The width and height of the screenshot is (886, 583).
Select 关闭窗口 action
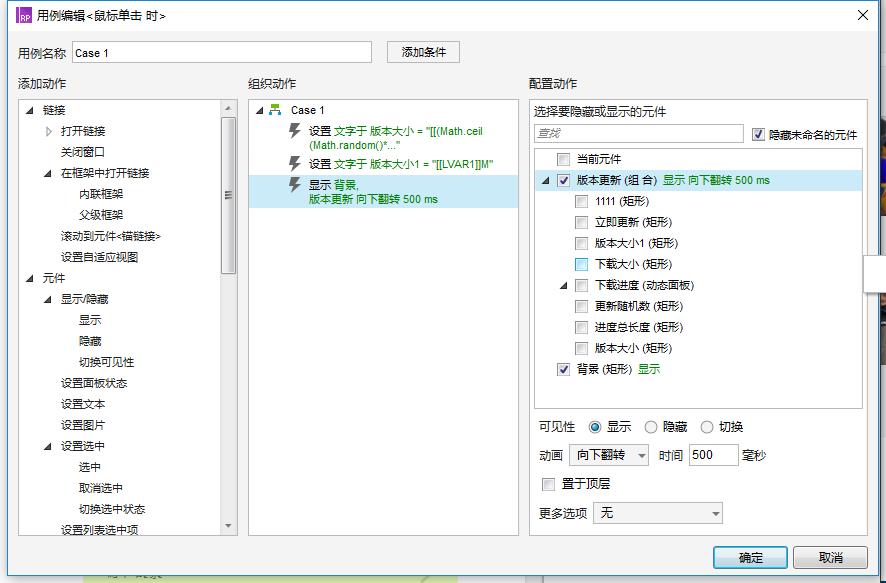click(x=82, y=152)
